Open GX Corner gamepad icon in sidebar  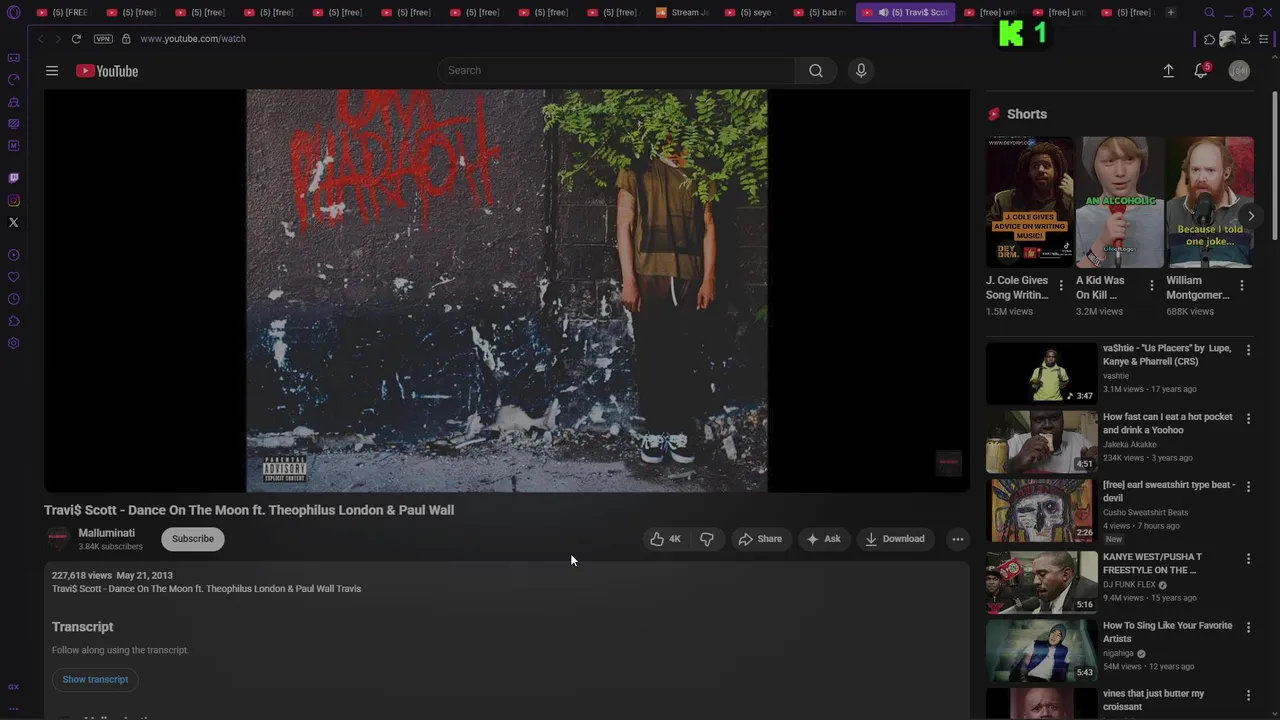pyautogui.click(x=13, y=58)
